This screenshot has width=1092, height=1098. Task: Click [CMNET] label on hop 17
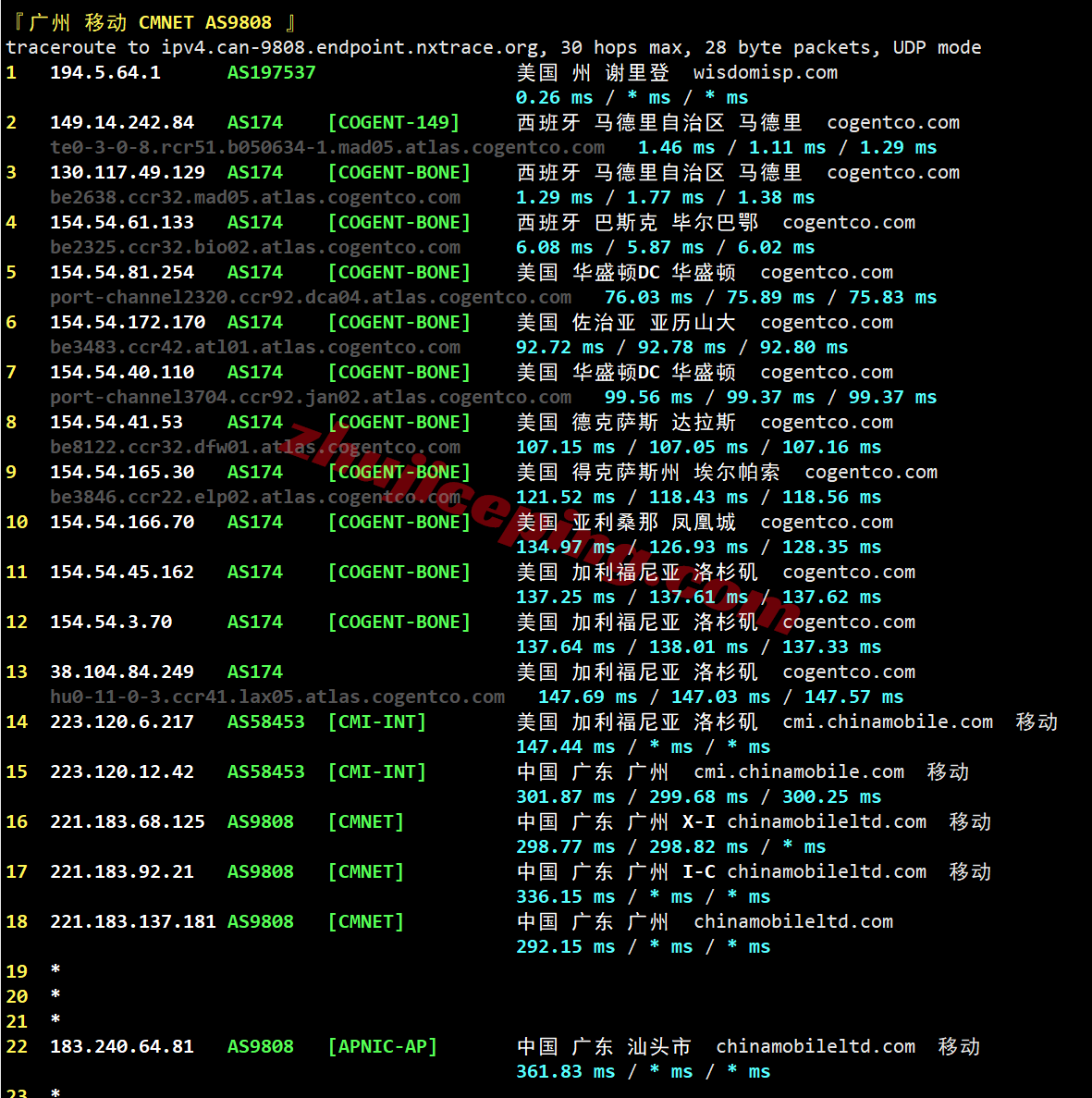pyautogui.click(x=366, y=871)
